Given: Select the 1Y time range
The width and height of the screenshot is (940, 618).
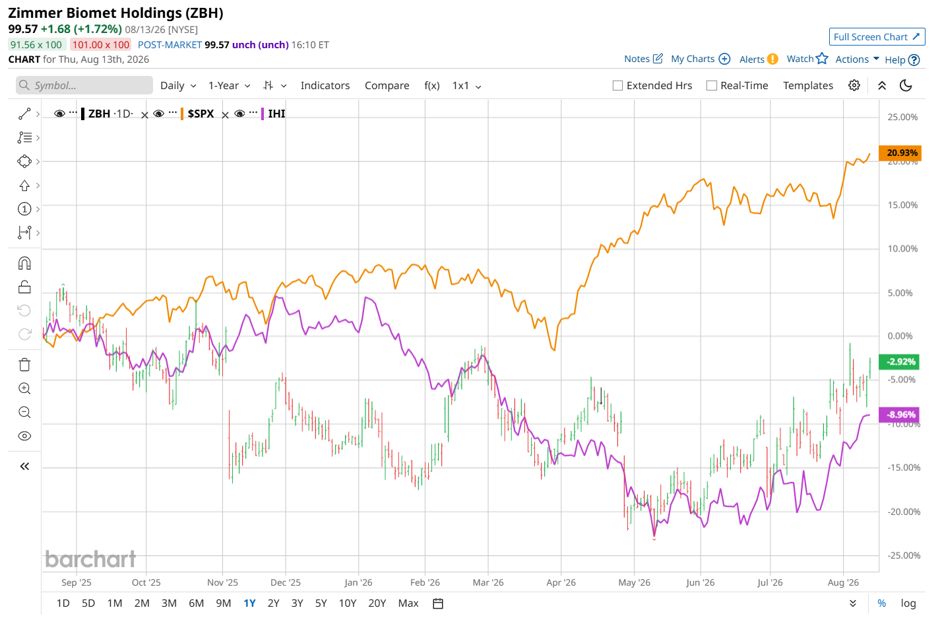Looking at the screenshot, I should point(249,603).
